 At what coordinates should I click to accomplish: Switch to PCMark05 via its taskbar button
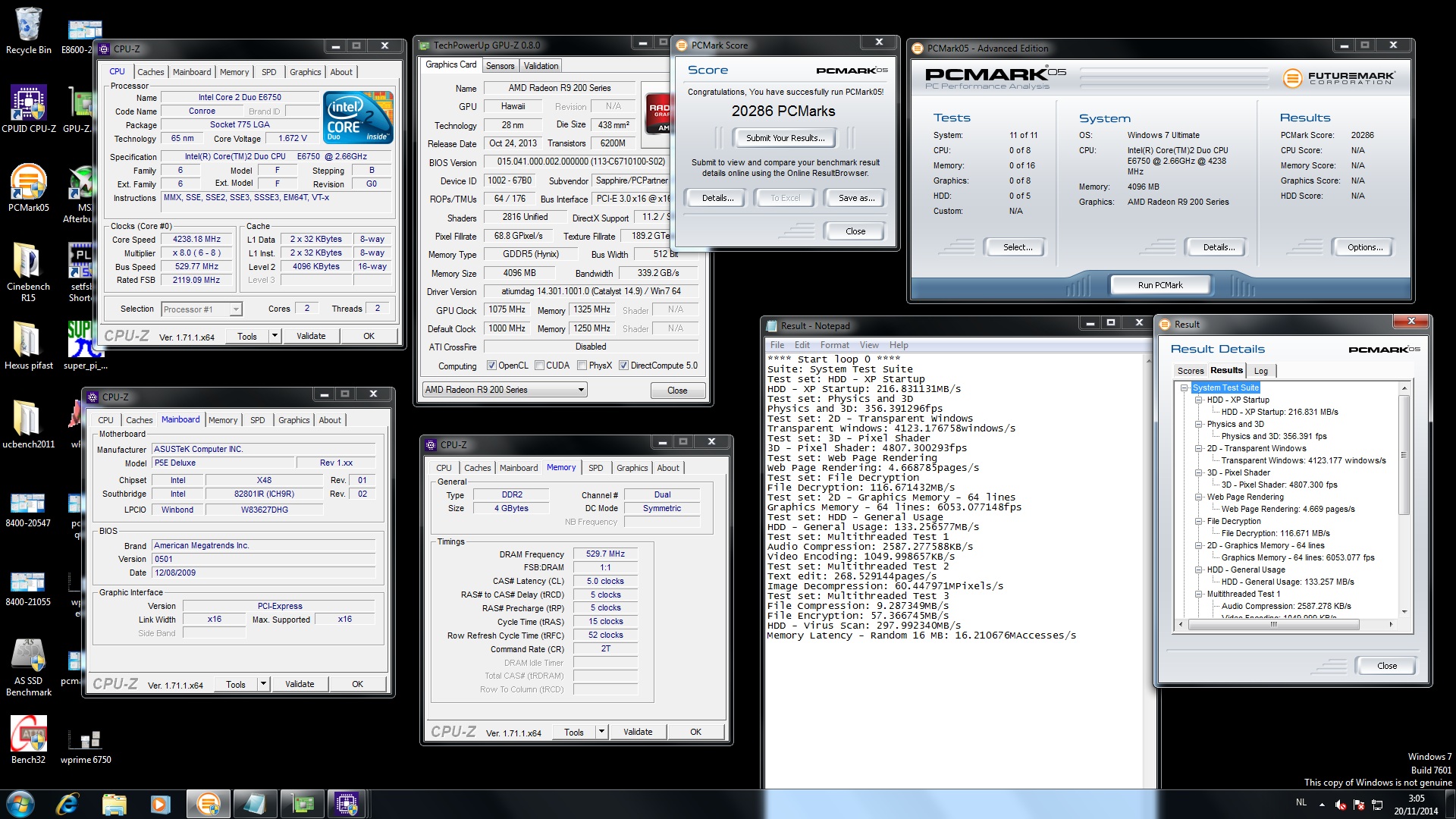(208, 804)
